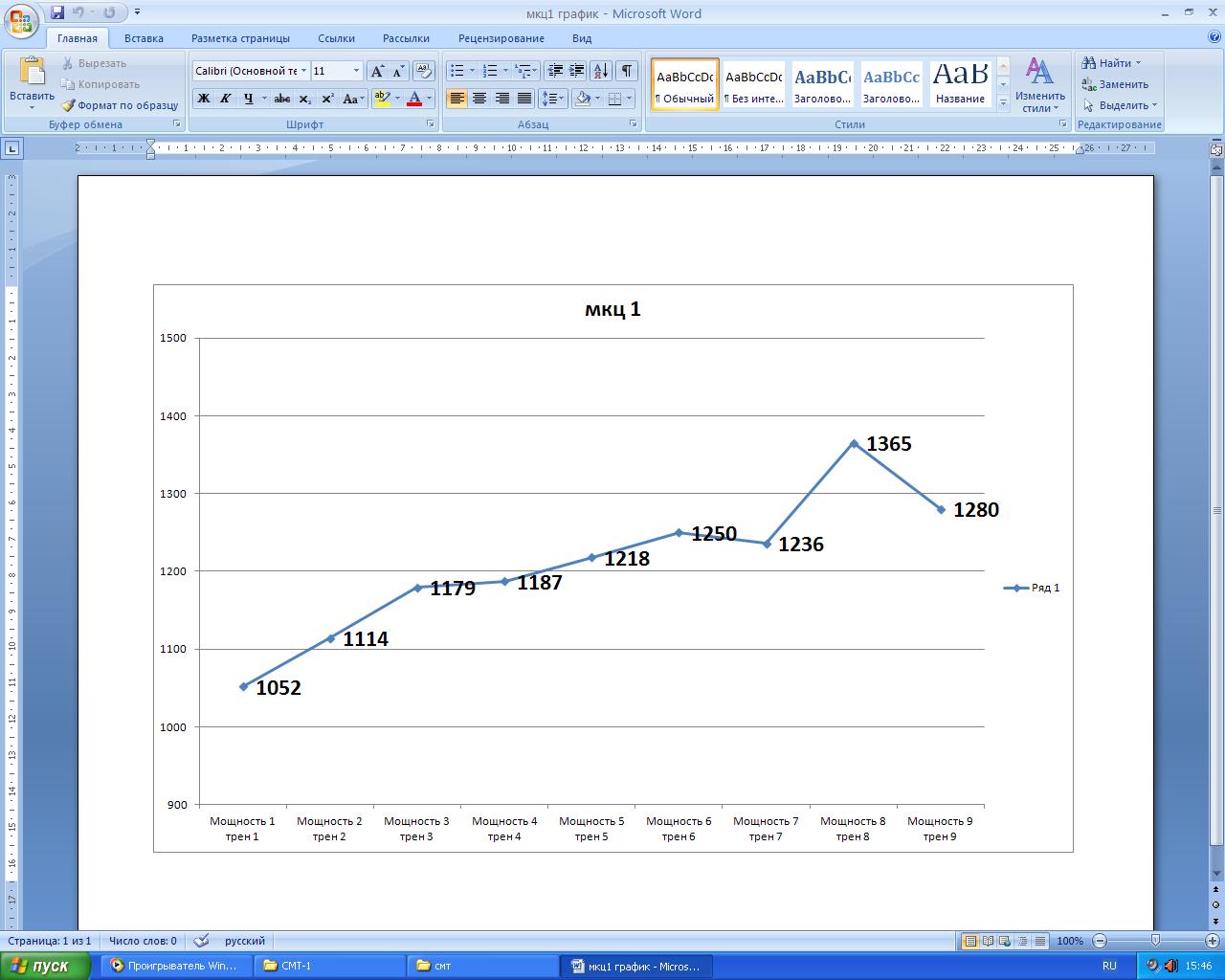Open the Calibri font name dropdown
The image size is (1225, 980).
pyautogui.click(x=303, y=71)
